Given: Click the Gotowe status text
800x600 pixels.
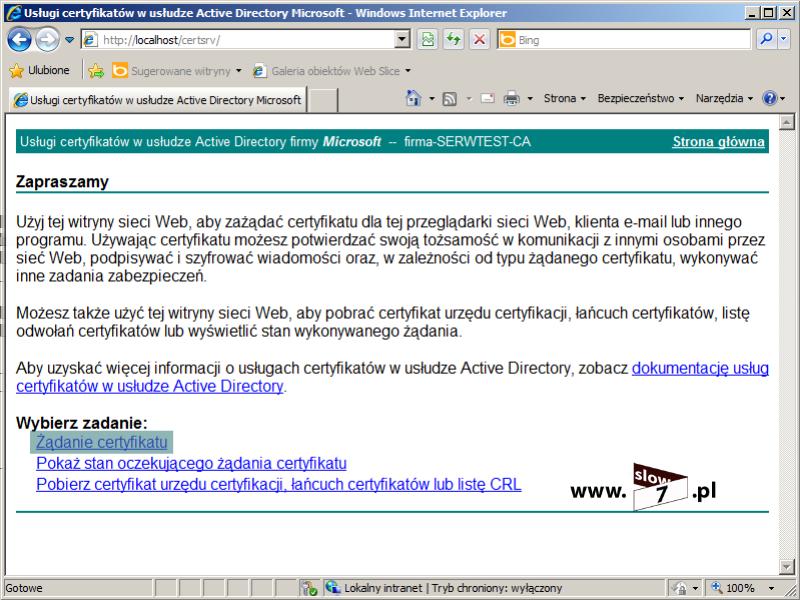Looking at the screenshot, I should (x=24, y=588).
